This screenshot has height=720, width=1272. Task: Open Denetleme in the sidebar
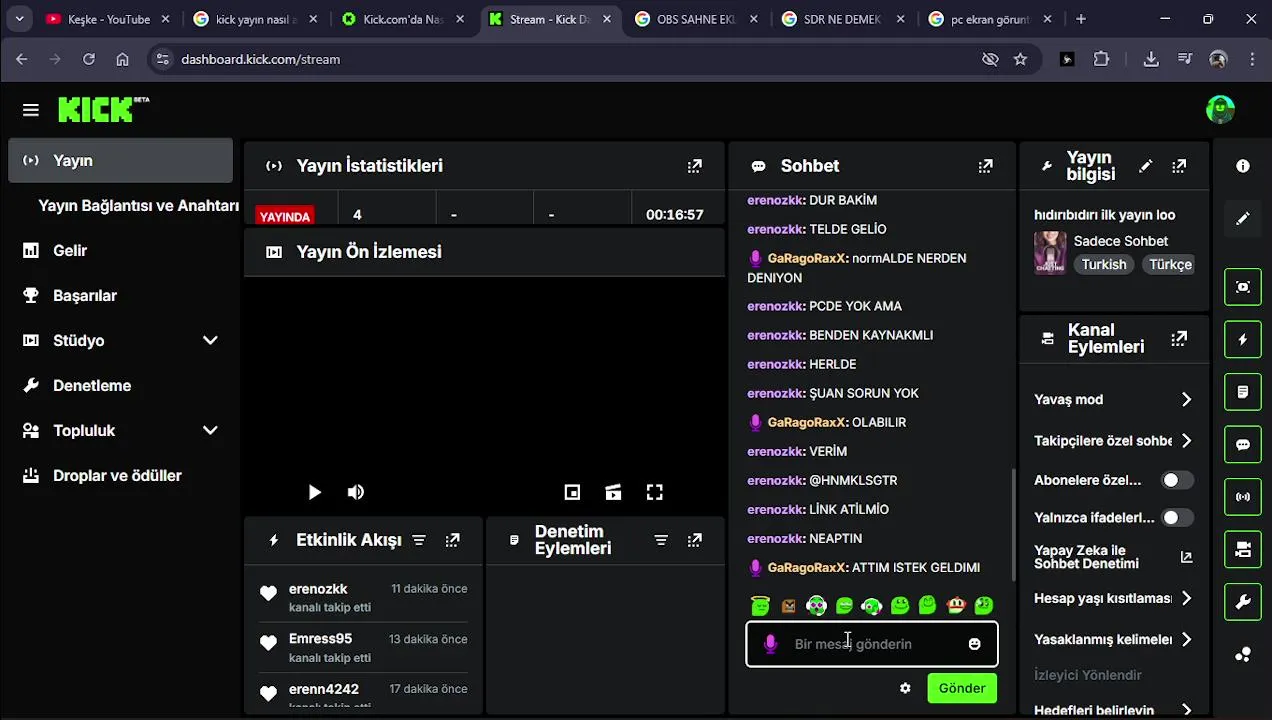coord(120,385)
